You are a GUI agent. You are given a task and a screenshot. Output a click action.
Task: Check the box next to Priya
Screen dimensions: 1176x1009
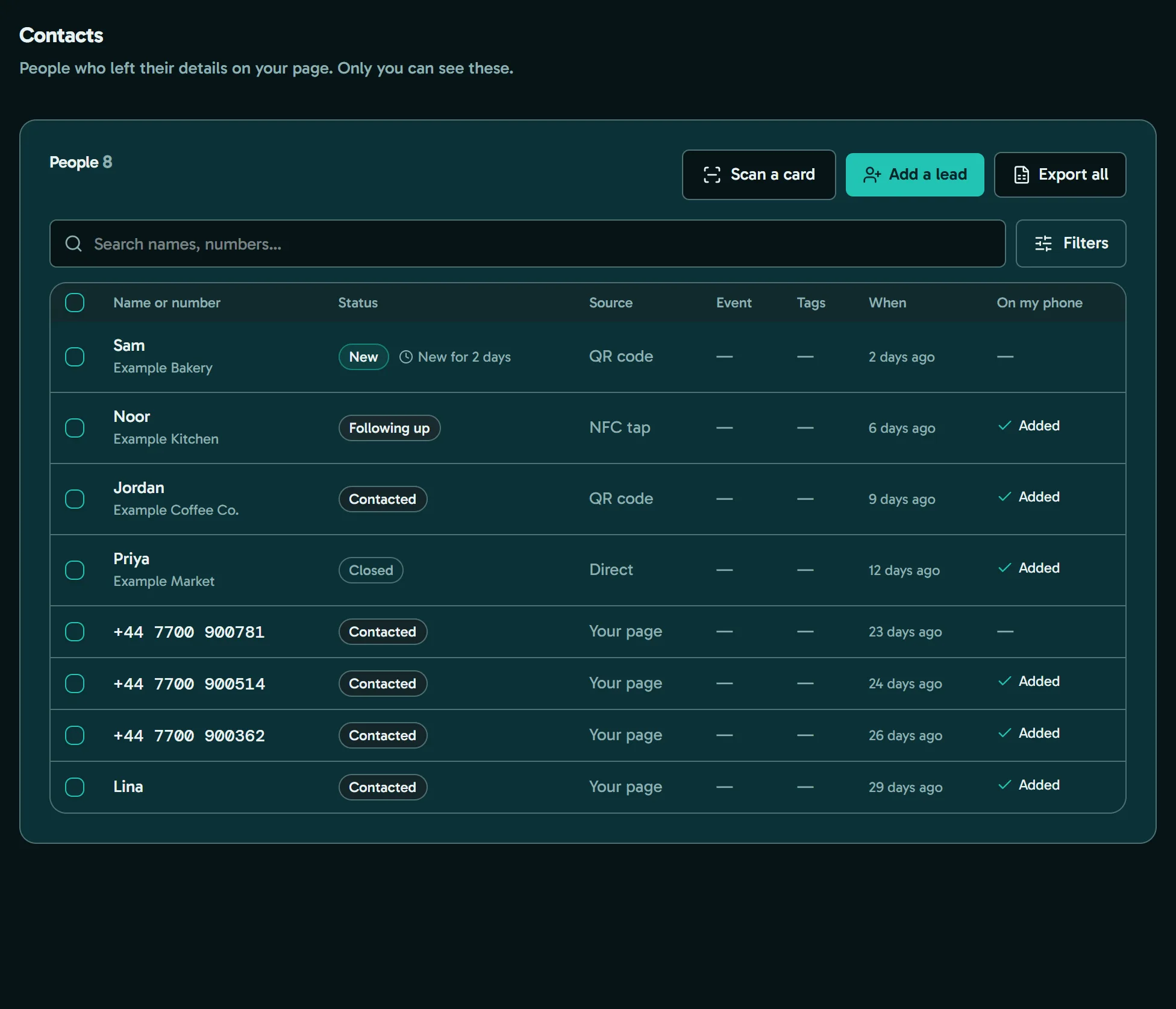pos(75,570)
